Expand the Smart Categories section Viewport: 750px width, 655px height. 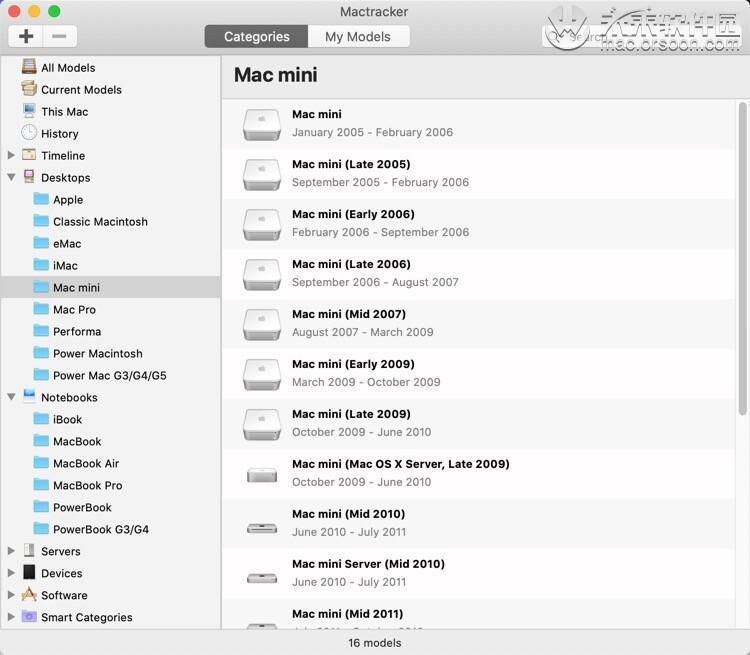[11, 618]
